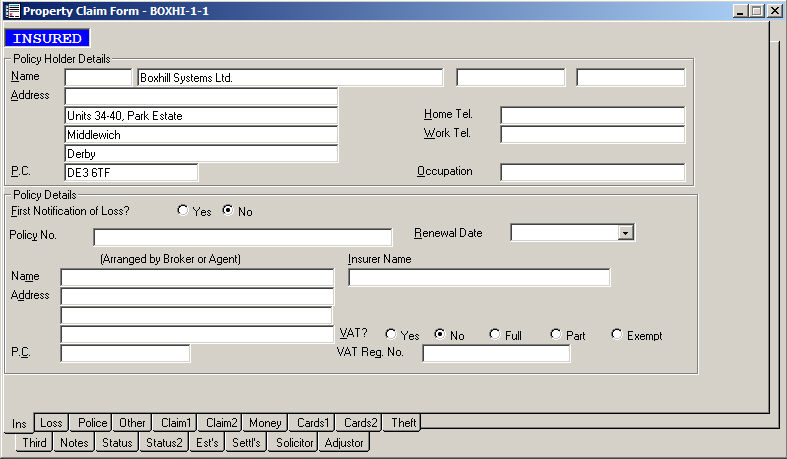Image resolution: width=787 pixels, height=459 pixels.
Task: Pick the Part VAT radio button
Action: click(x=556, y=335)
